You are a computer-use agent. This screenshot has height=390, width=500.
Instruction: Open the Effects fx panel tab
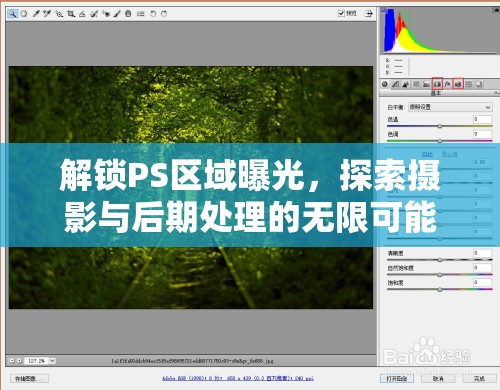click(x=447, y=84)
